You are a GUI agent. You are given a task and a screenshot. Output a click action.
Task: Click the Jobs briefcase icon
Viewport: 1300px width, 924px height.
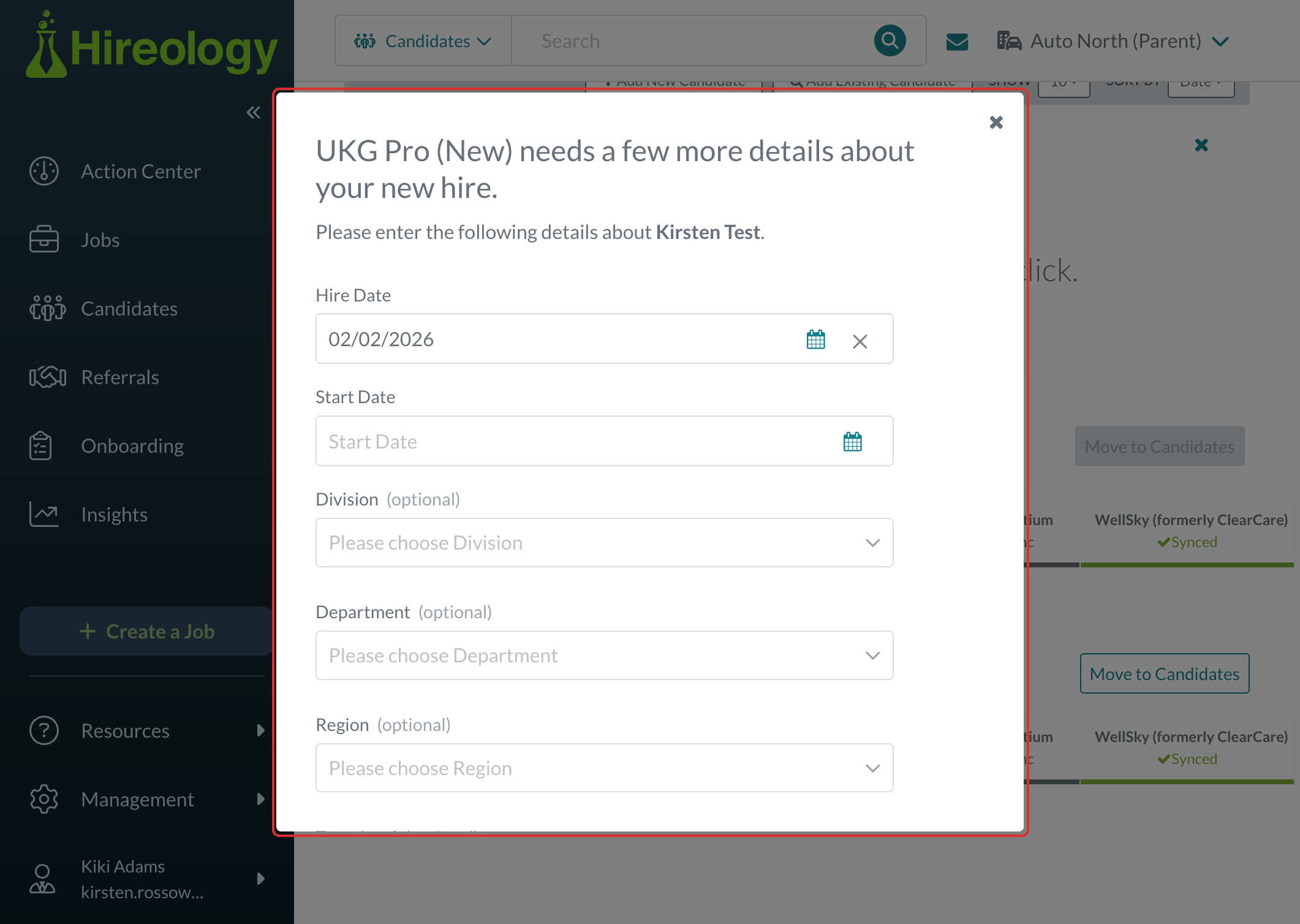(44, 240)
